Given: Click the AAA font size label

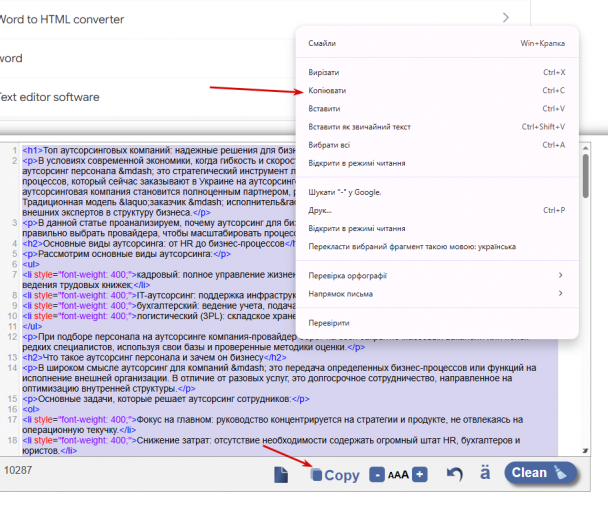Looking at the screenshot, I should (398, 475).
